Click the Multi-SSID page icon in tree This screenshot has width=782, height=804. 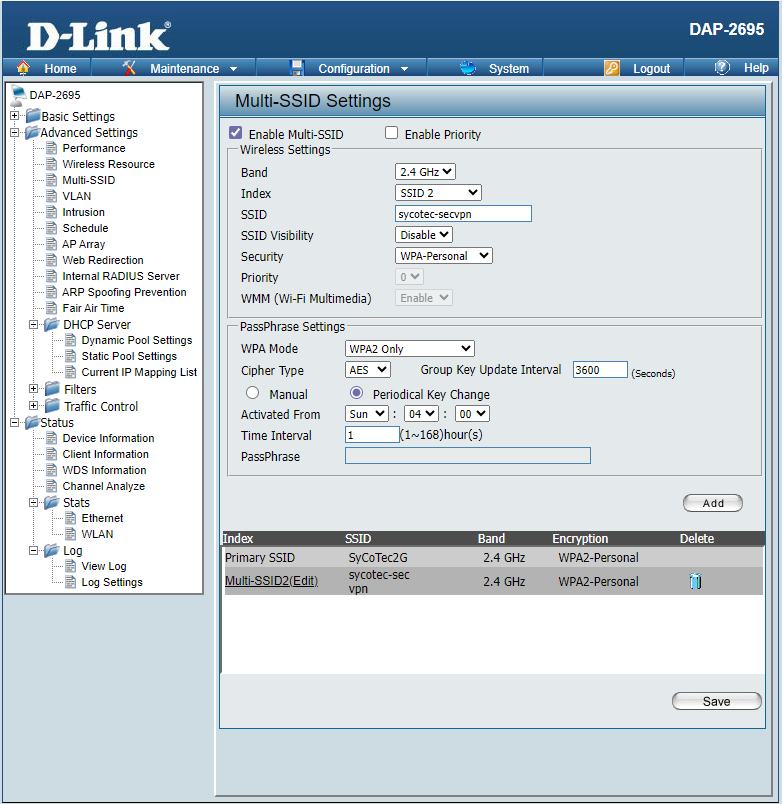tap(52, 180)
